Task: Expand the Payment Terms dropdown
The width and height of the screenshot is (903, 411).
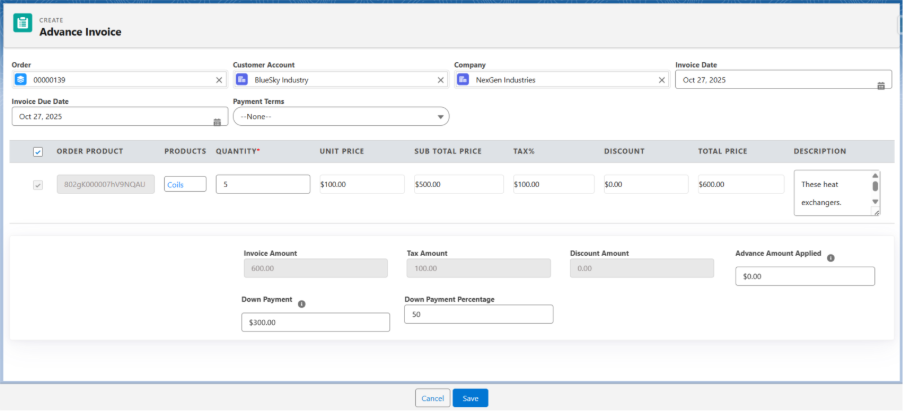Action: (341, 117)
